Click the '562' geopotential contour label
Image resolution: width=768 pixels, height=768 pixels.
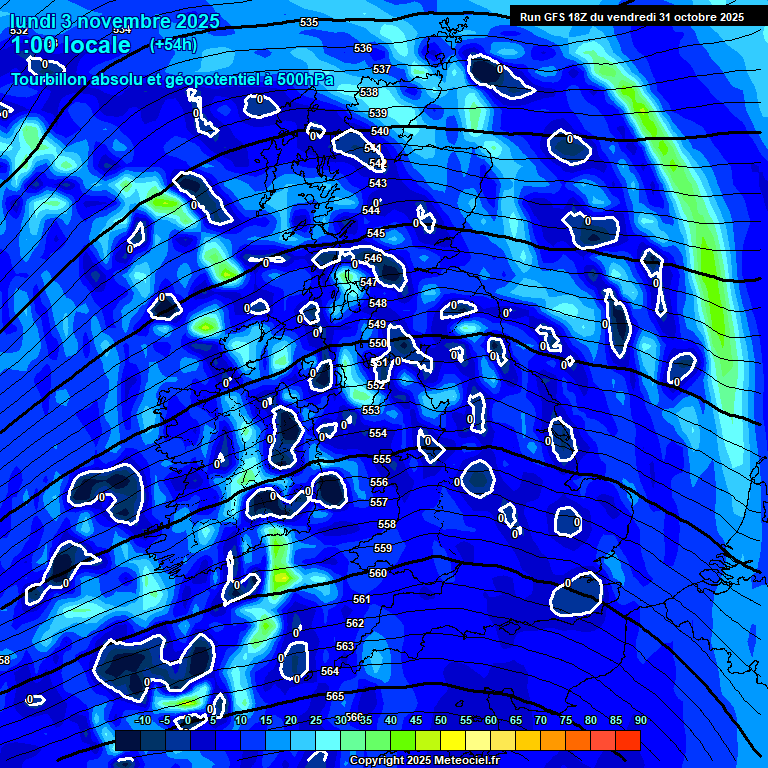point(355,623)
